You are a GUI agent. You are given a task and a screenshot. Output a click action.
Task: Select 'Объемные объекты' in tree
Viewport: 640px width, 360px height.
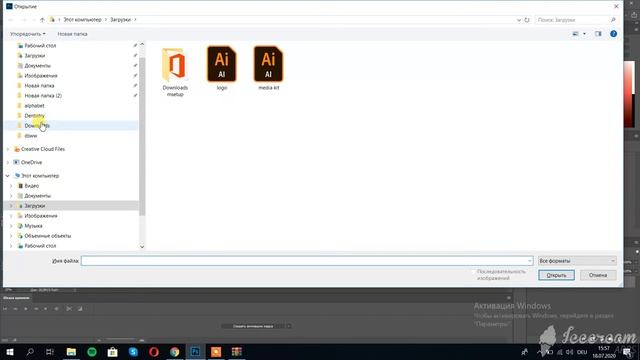[x=47, y=236]
